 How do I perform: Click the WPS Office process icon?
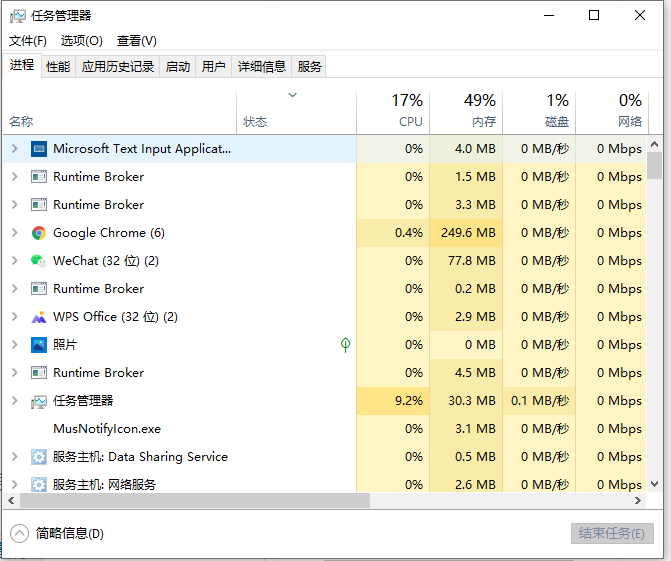pos(39,317)
